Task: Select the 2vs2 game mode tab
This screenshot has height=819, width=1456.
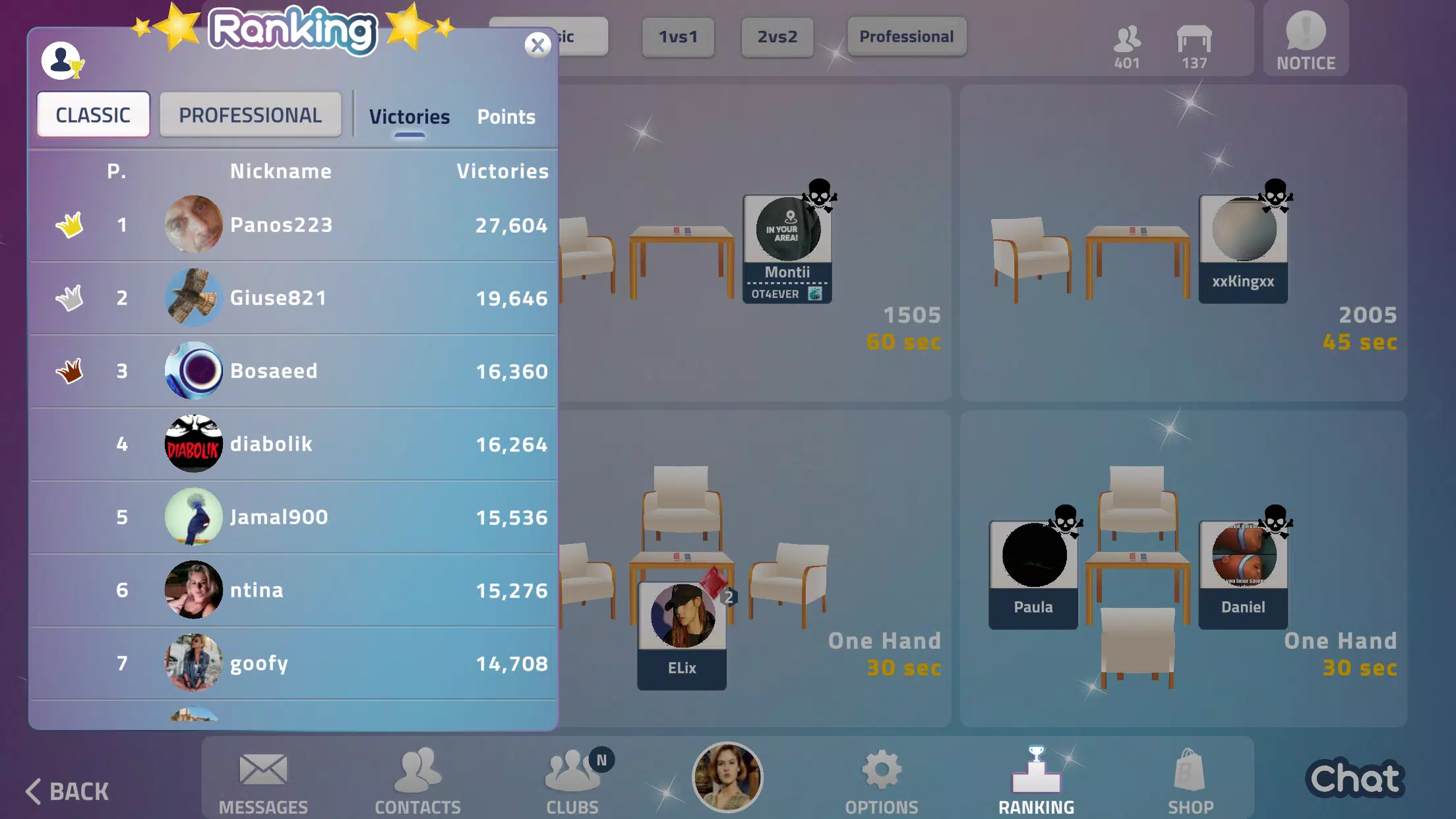Action: (x=779, y=36)
